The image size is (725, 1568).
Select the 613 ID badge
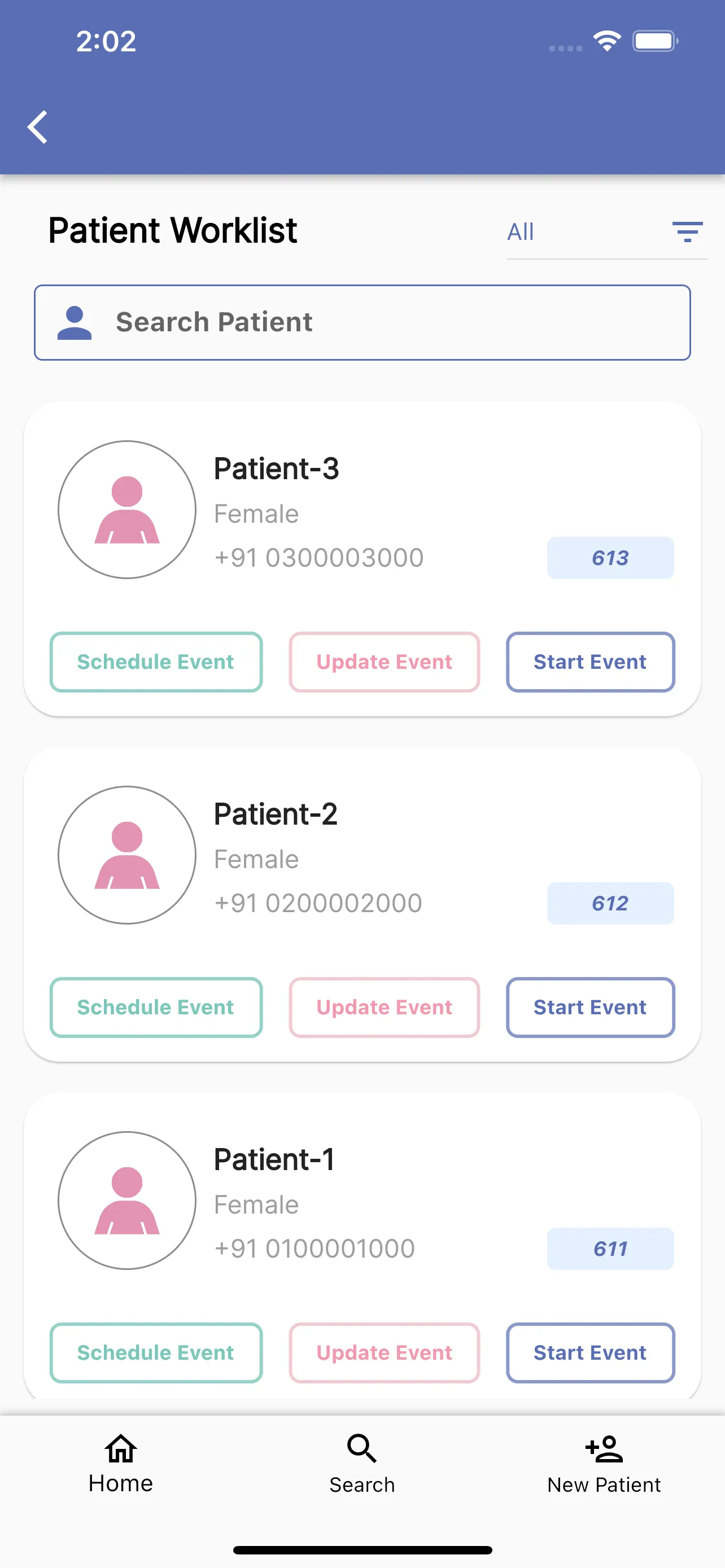pos(610,558)
